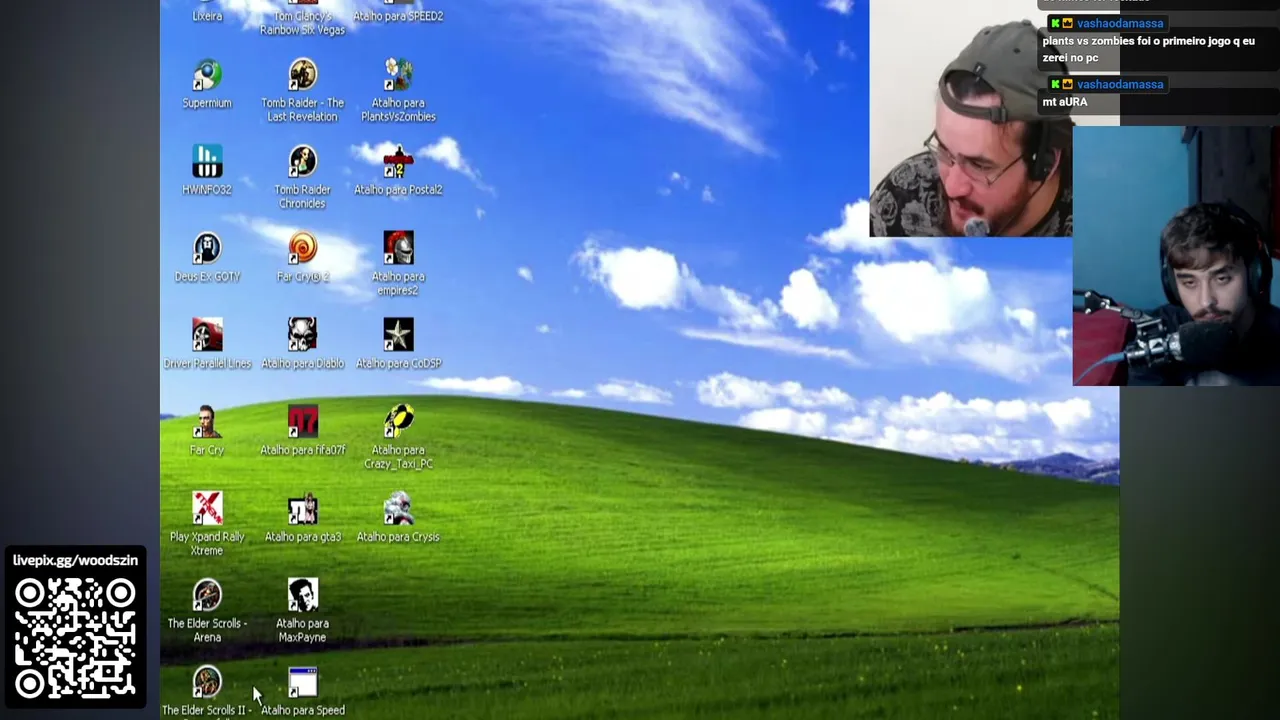The height and width of the screenshot is (720, 1280).
Task: Launch Atalho para gta3 shortcut
Action: (x=302, y=519)
